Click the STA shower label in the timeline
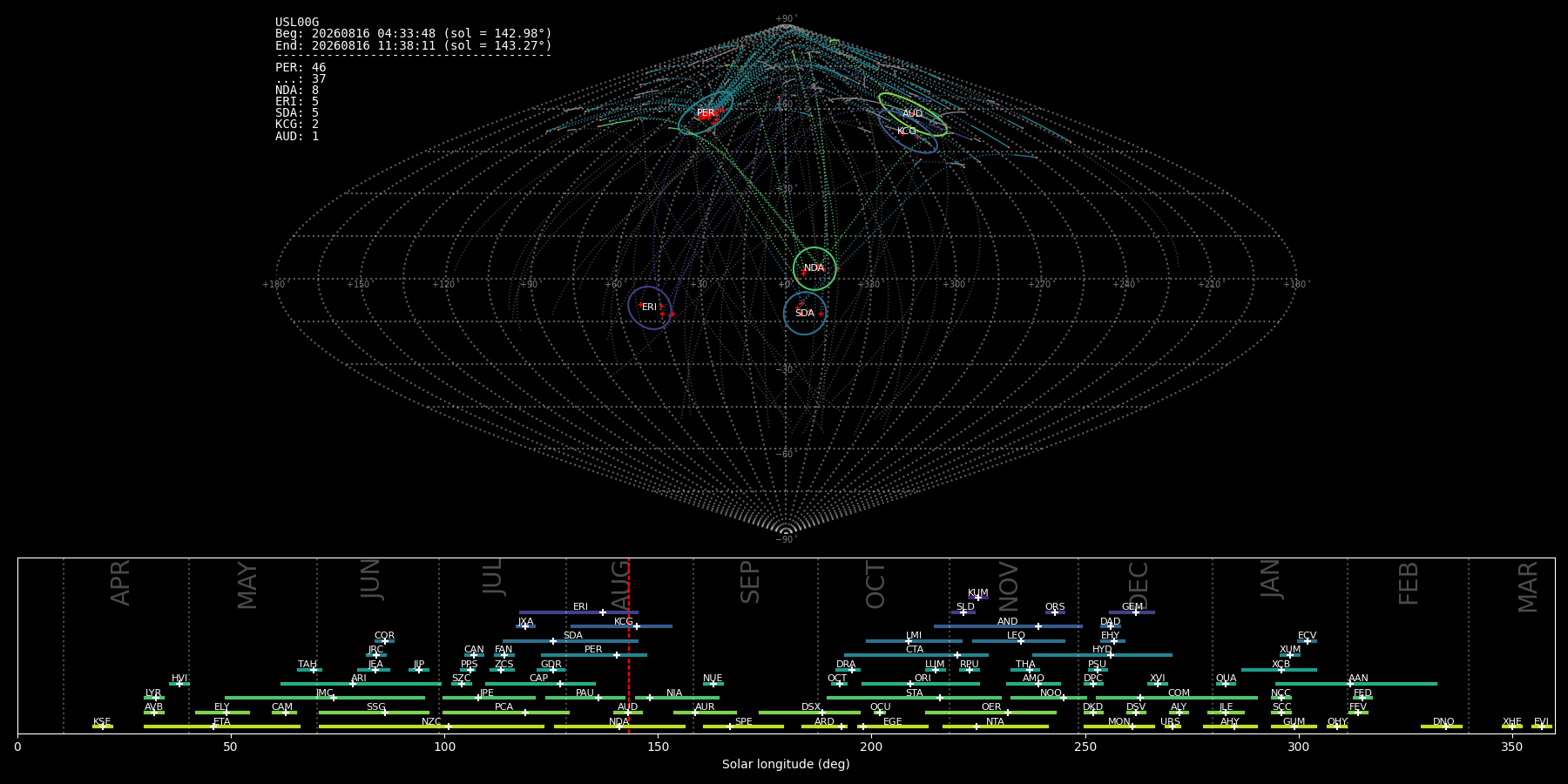This screenshot has width=1568, height=784. pos(915,693)
